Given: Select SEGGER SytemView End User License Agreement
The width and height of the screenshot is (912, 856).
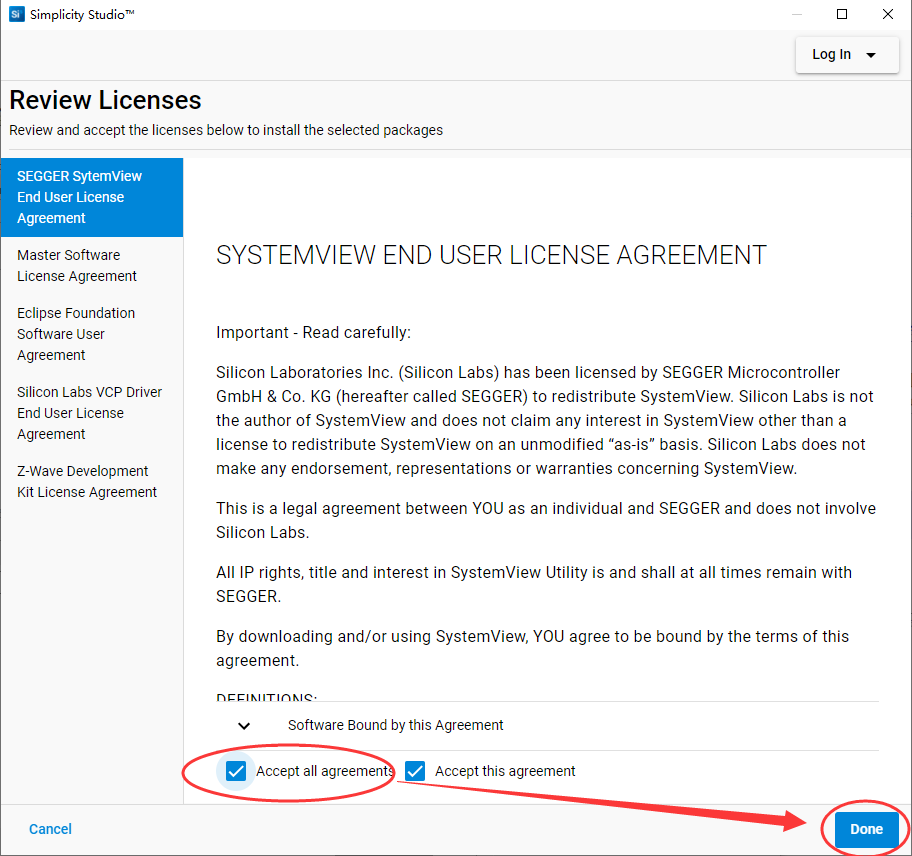Looking at the screenshot, I should (92, 197).
